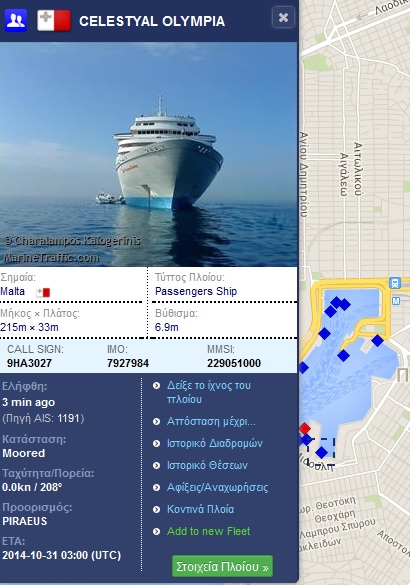This screenshot has width=410, height=585.
Task: Click the Malta flag icon in header
Action: click(54, 21)
